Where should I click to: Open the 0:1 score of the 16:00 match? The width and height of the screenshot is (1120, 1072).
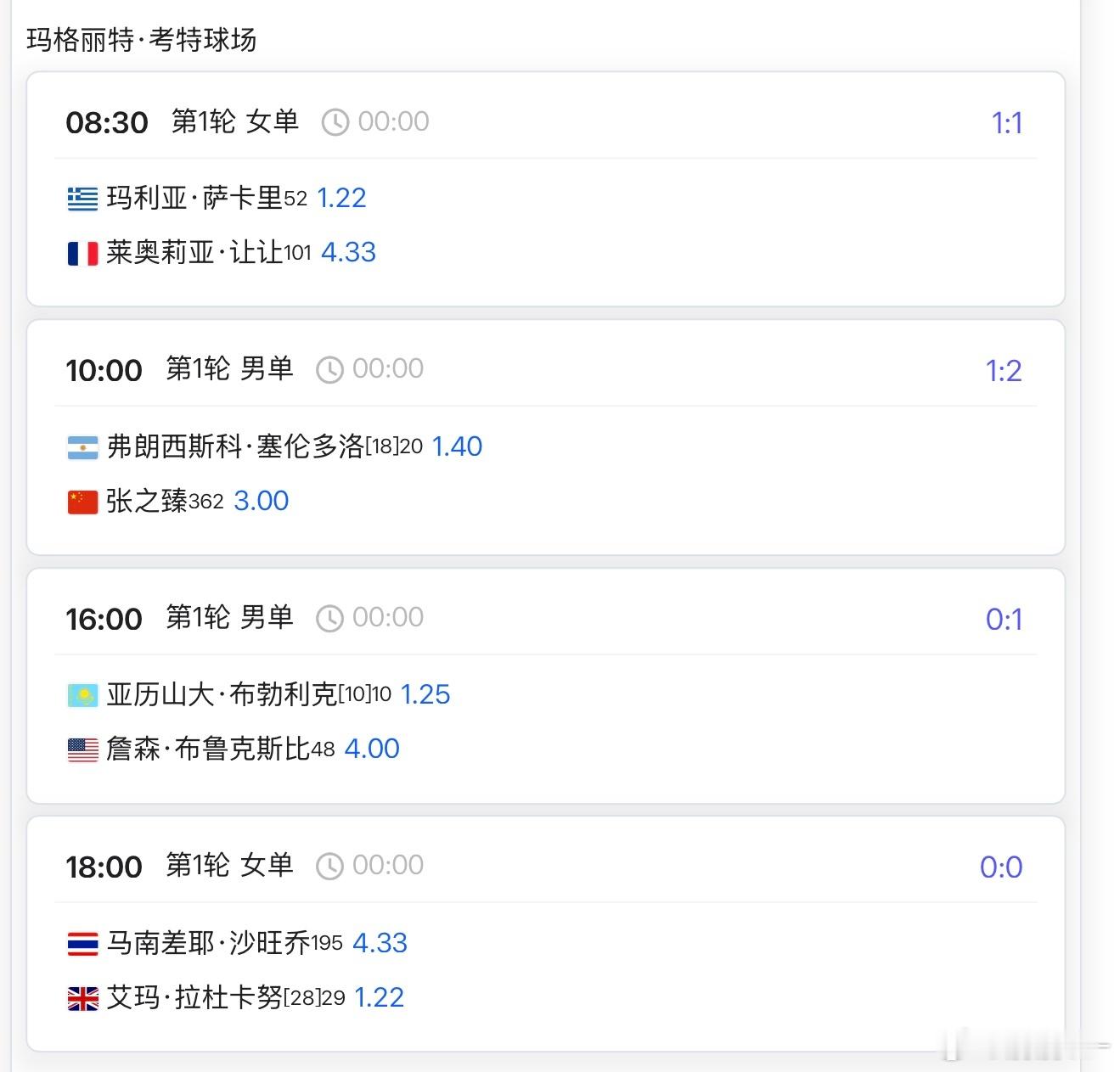tap(1004, 620)
